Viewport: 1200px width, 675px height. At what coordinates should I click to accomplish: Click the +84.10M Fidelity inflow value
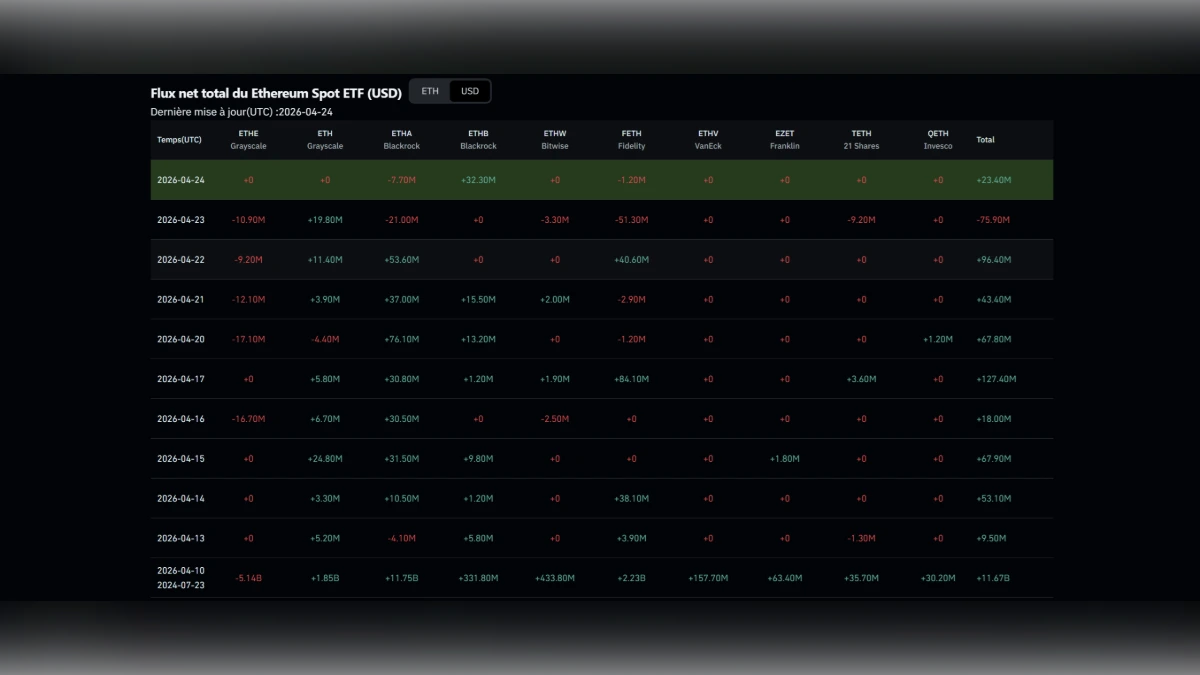(631, 379)
